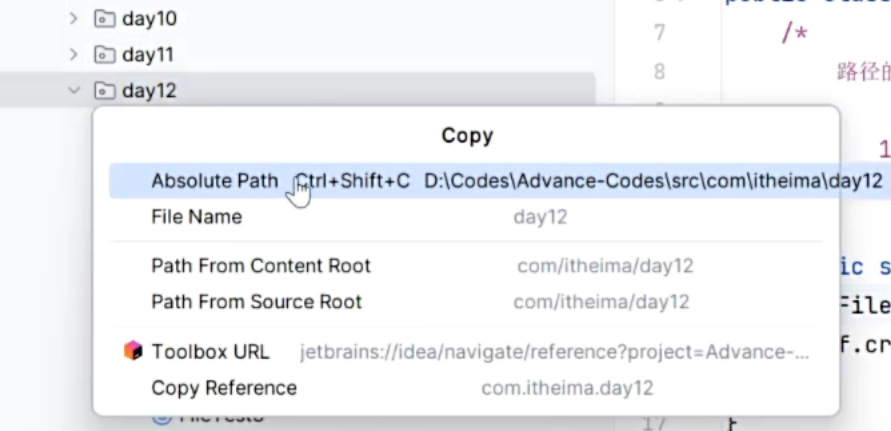Image resolution: width=891 pixels, height=431 pixels.
Task: Select the day11 package label
Action: click(x=148, y=54)
